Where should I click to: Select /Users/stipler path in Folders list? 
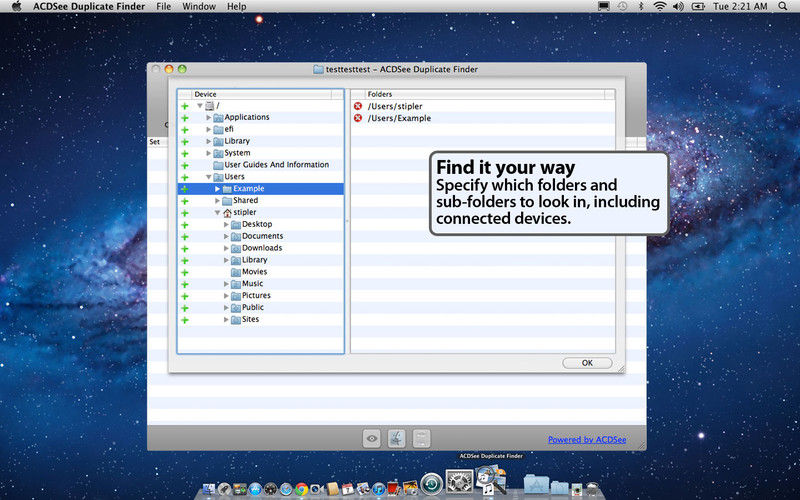coord(395,106)
